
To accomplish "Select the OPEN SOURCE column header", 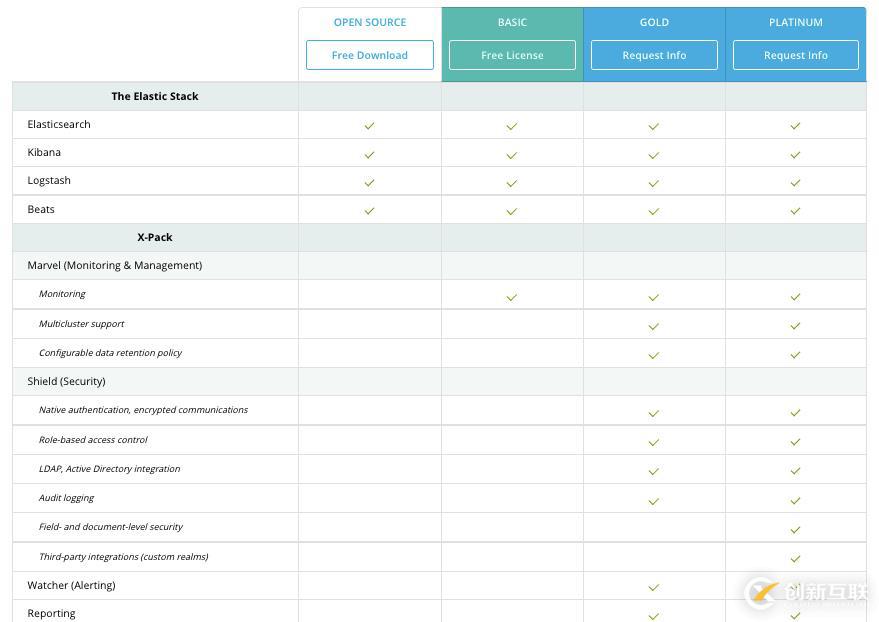I will click(x=369, y=22).
